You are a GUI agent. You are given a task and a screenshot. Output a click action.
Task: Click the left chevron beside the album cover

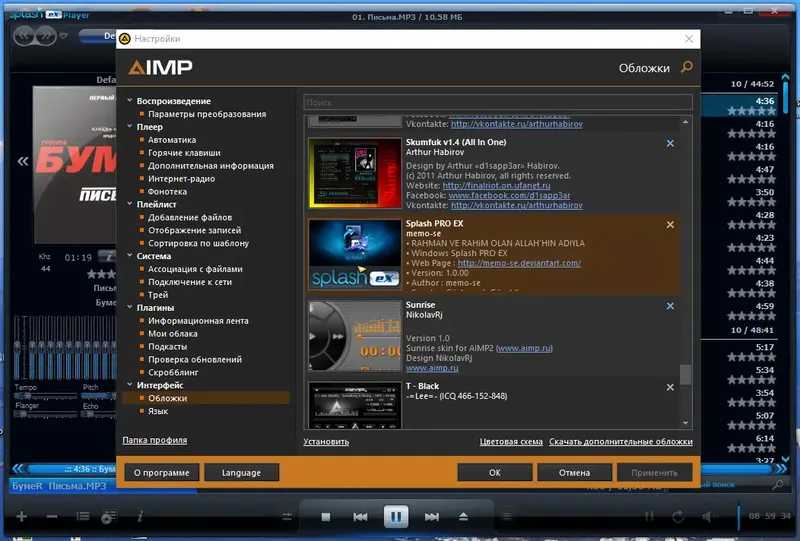pos(22,161)
